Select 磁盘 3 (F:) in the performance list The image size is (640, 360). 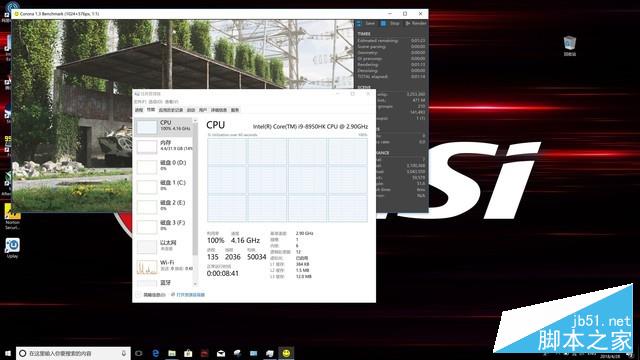[163, 226]
